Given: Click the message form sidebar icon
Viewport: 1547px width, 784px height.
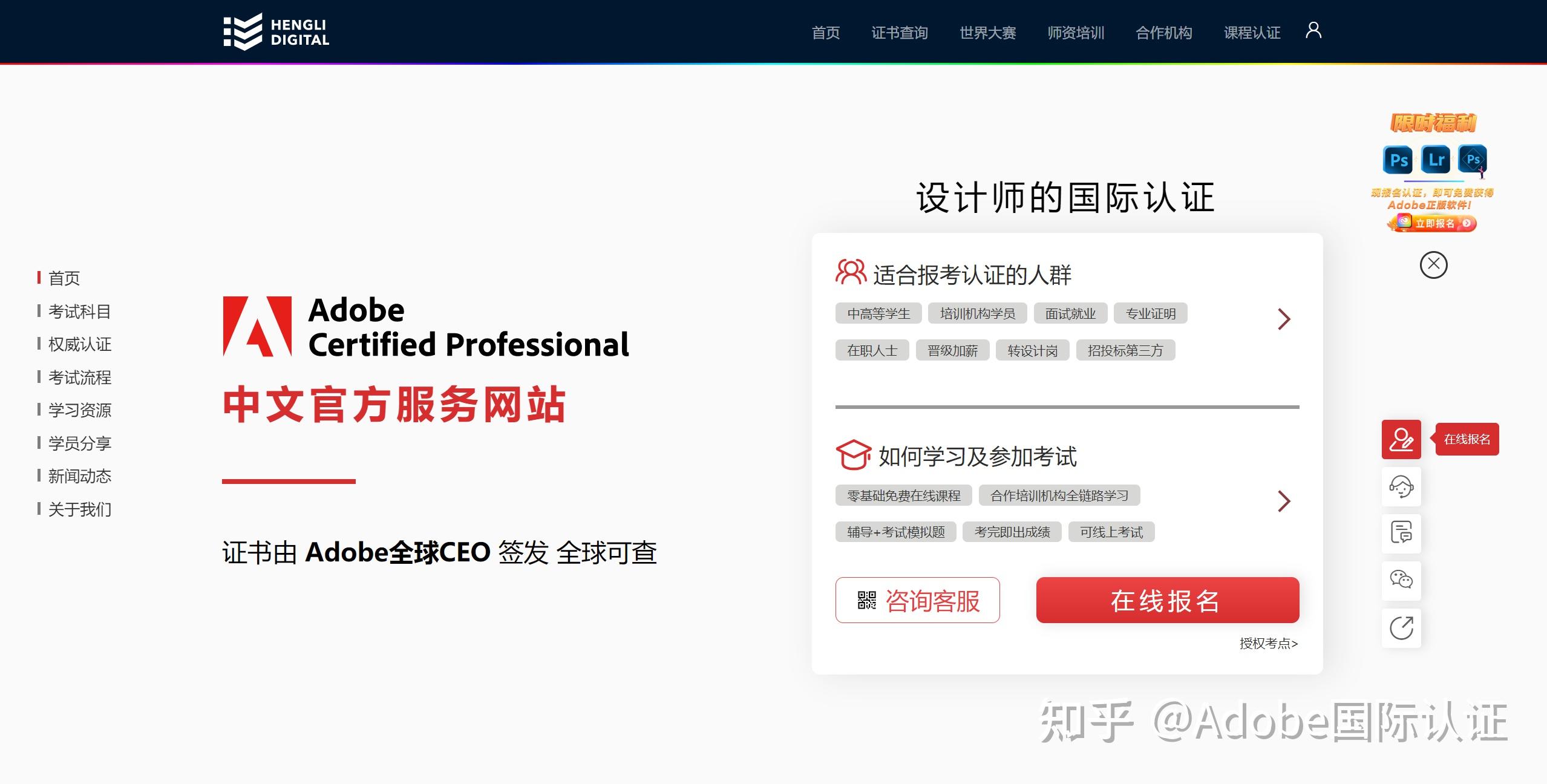Looking at the screenshot, I should 1401,533.
